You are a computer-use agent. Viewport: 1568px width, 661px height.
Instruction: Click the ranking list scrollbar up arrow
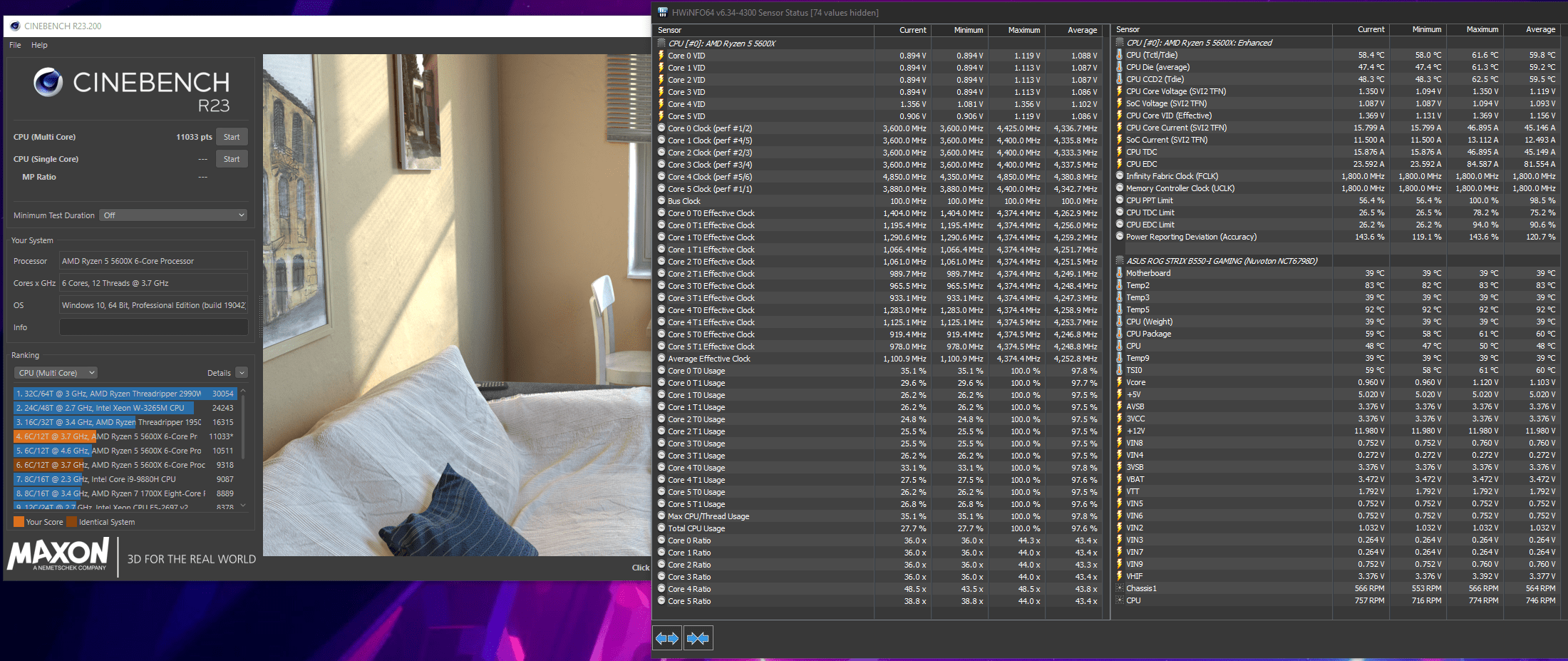click(x=244, y=391)
